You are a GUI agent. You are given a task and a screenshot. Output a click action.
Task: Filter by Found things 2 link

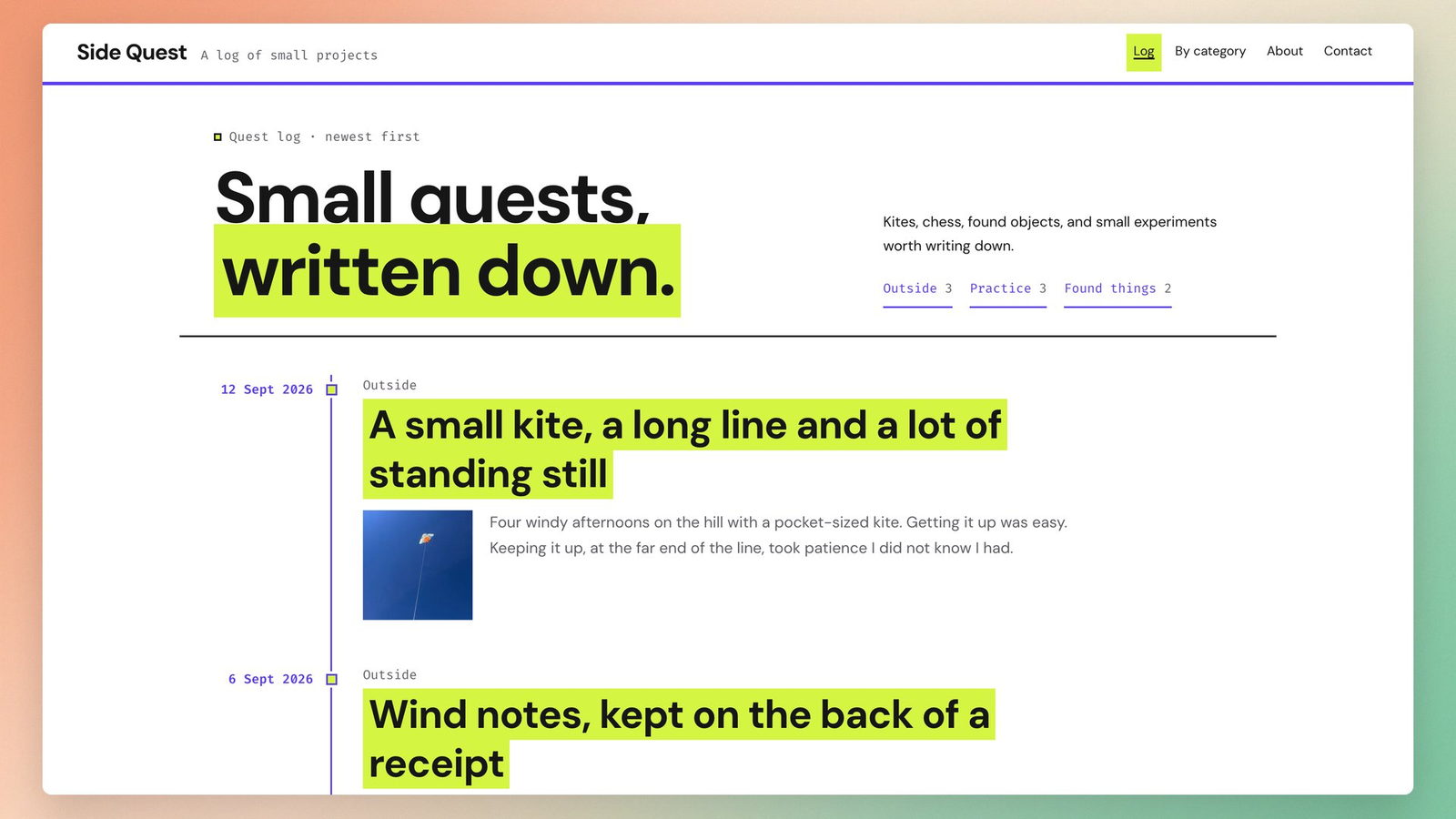pos(1117,289)
